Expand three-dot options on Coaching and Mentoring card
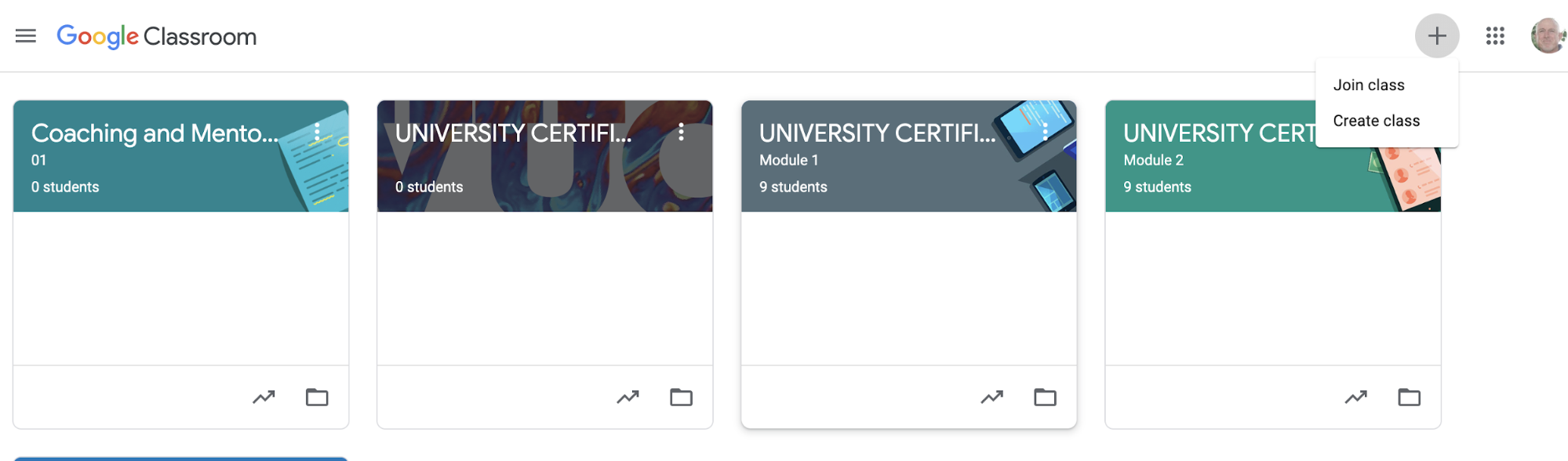Image resolution: width=1568 pixels, height=461 pixels. (x=317, y=132)
